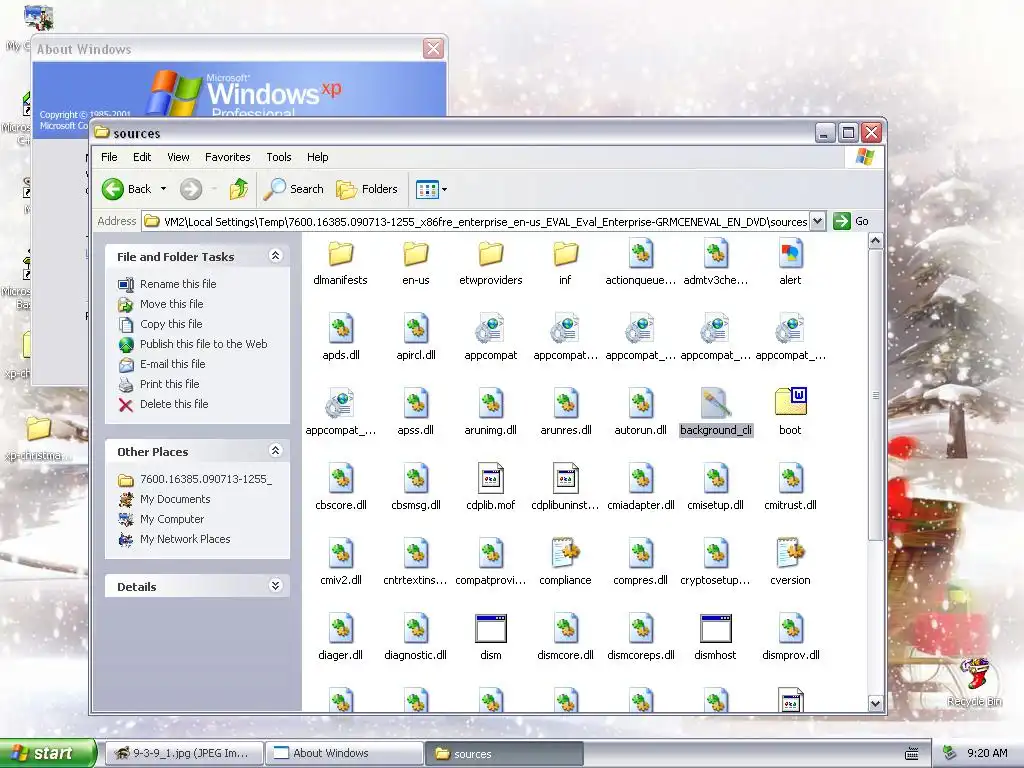1024x768 pixels.
Task: Click Print this file
Action: 169,385
